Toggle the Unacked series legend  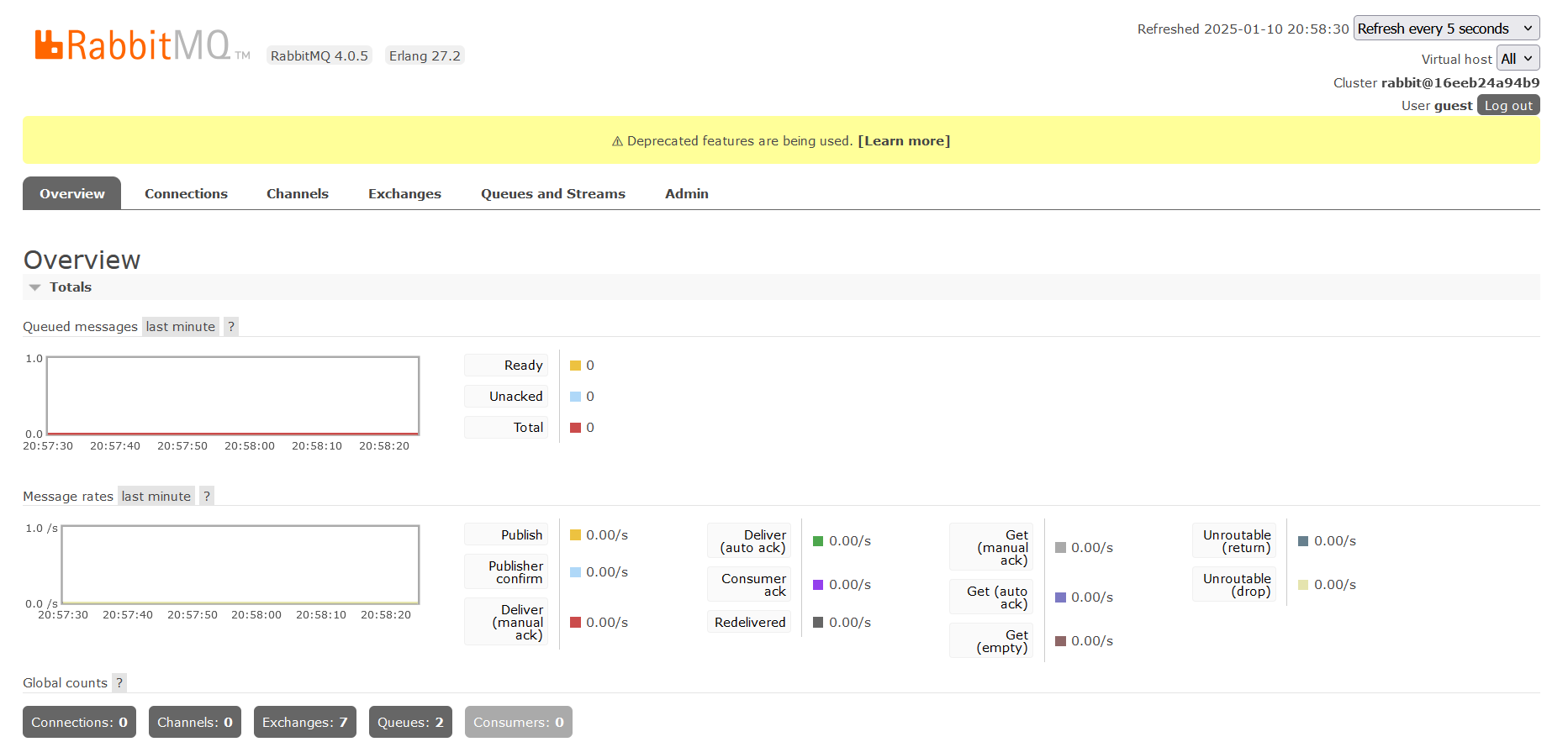coord(507,397)
